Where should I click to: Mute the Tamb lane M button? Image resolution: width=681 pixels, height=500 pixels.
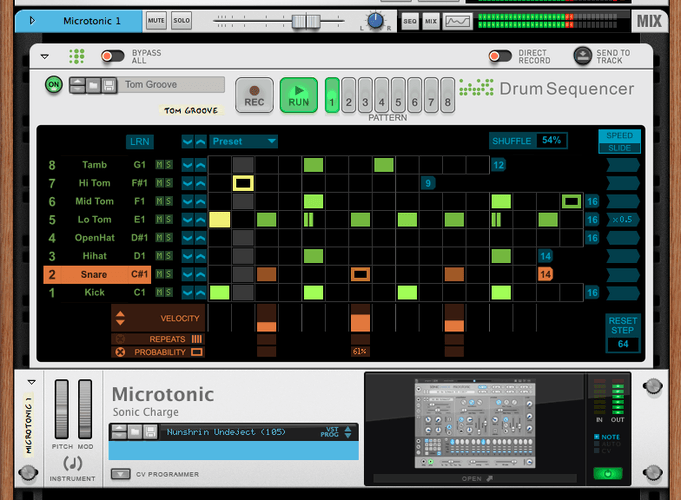point(159,165)
